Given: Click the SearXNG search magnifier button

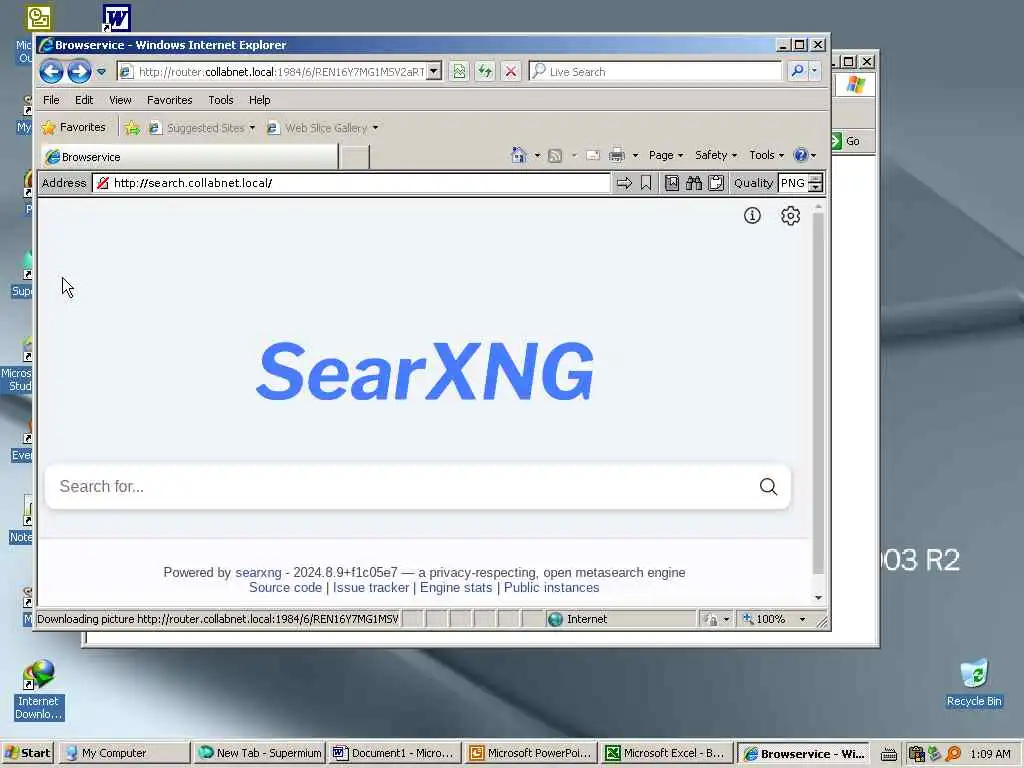Looking at the screenshot, I should click(769, 487).
